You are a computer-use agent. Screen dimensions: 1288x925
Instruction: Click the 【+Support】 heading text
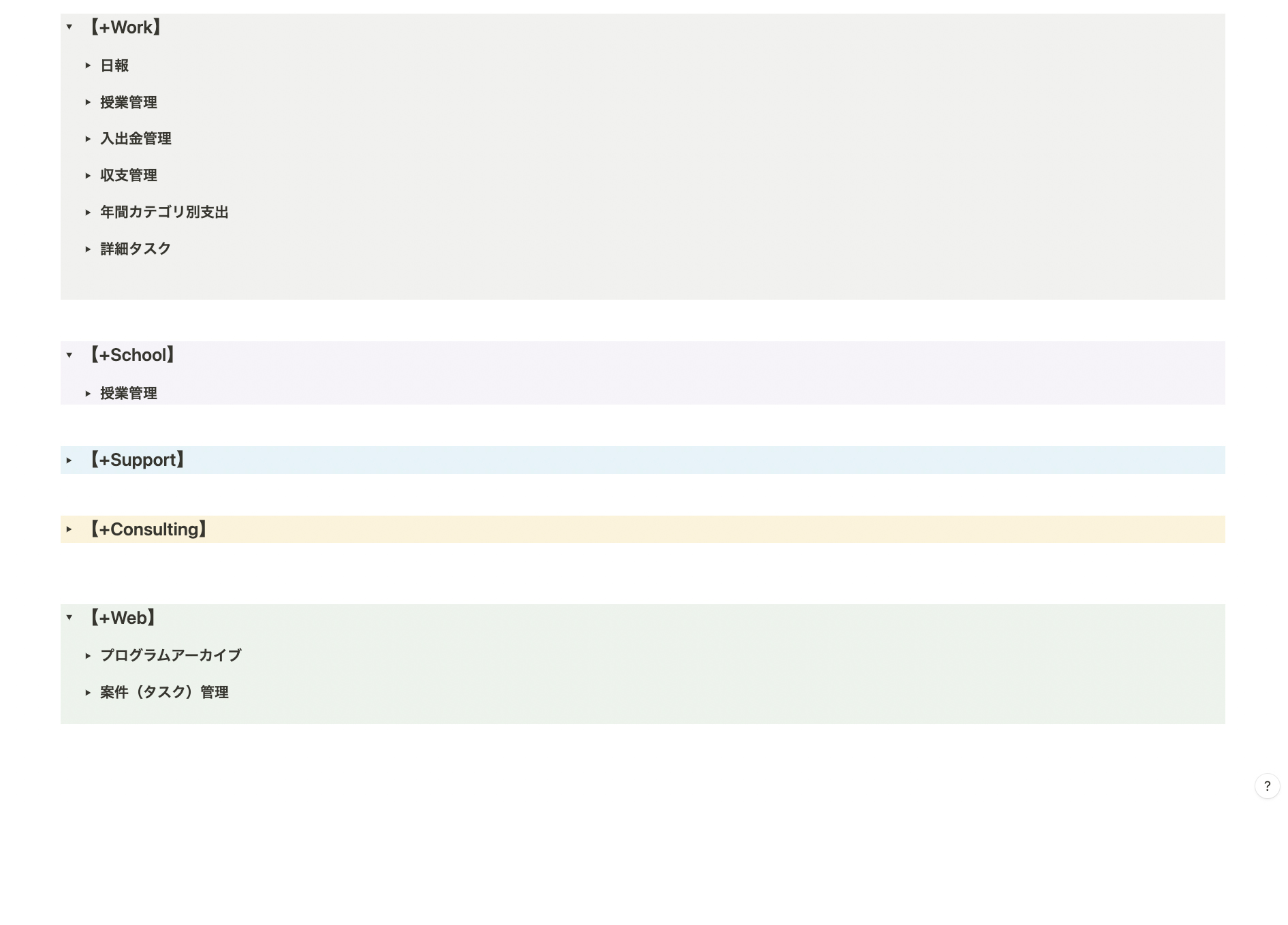coord(138,460)
